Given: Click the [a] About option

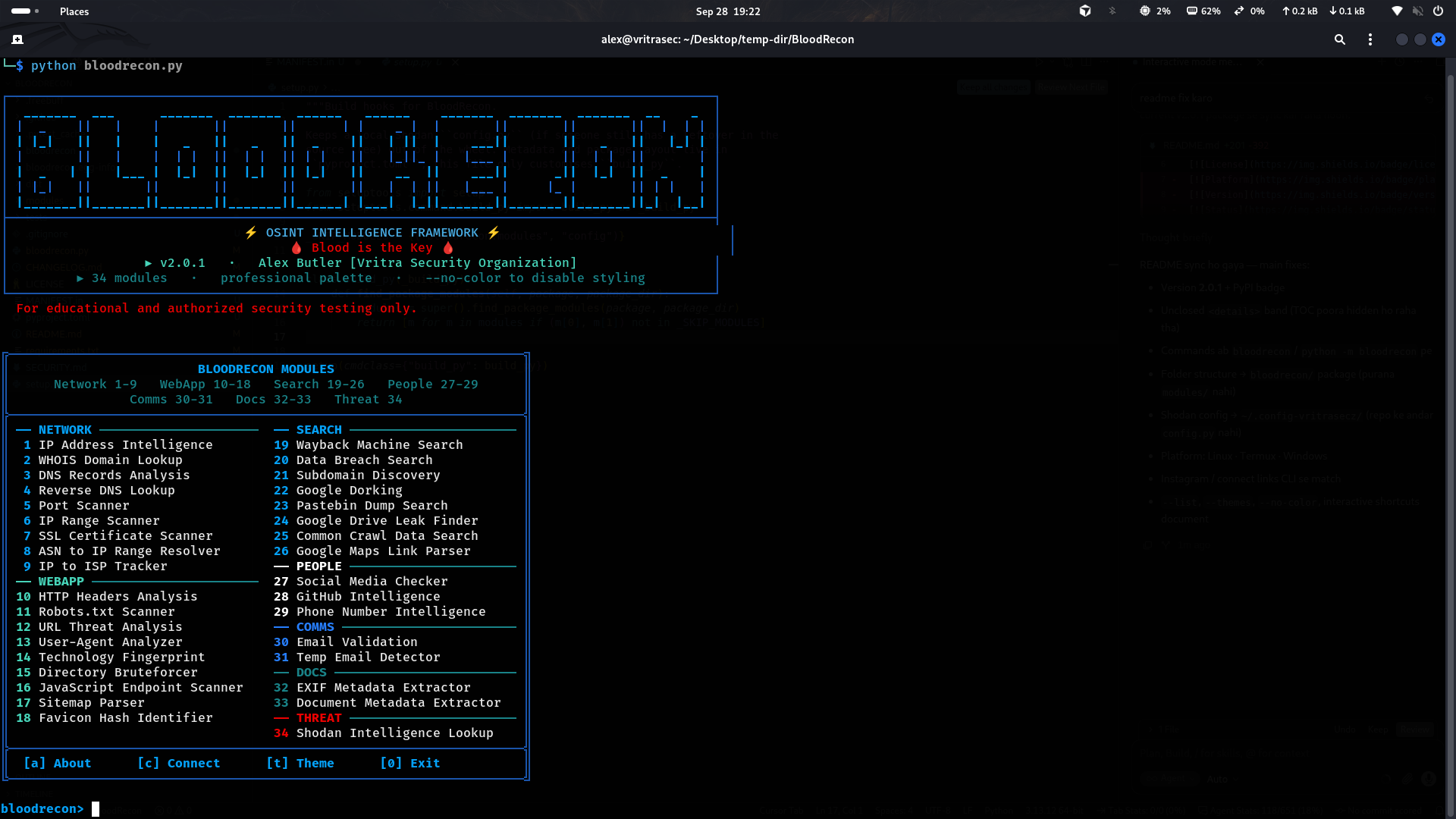Looking at the screenshot, I should 58,764.
